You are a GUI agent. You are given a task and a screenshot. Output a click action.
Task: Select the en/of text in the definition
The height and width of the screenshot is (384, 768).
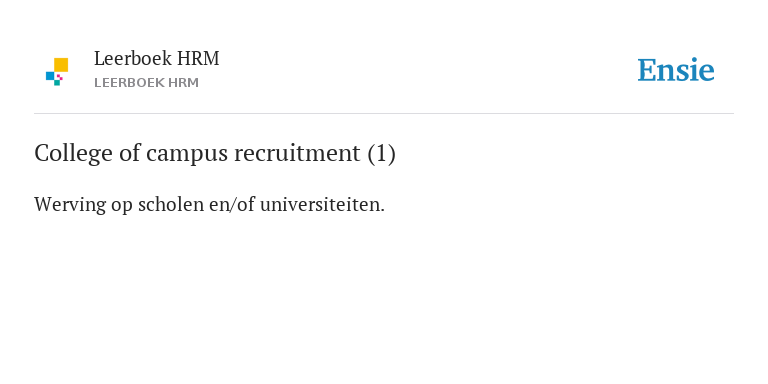click(x=232, y=204)
